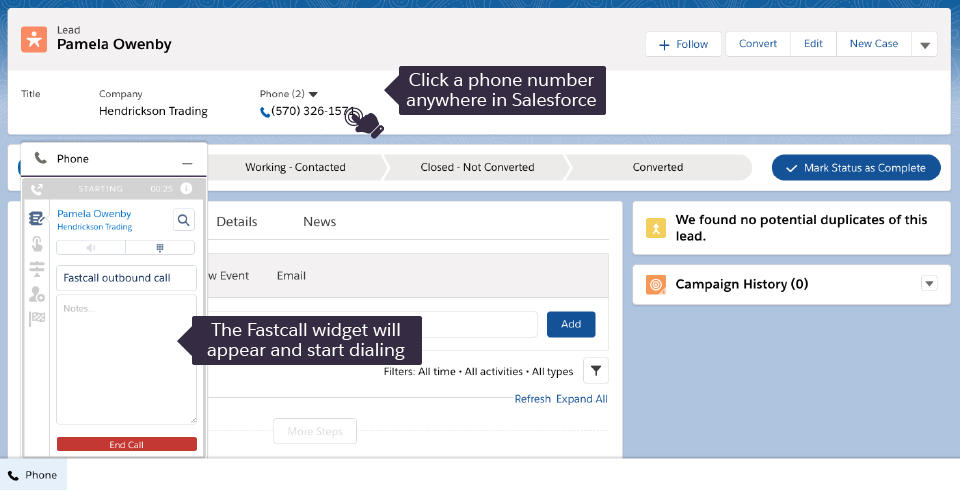
Task: Open more actions dropdown beside New Case
Action: tap(924, 44)
